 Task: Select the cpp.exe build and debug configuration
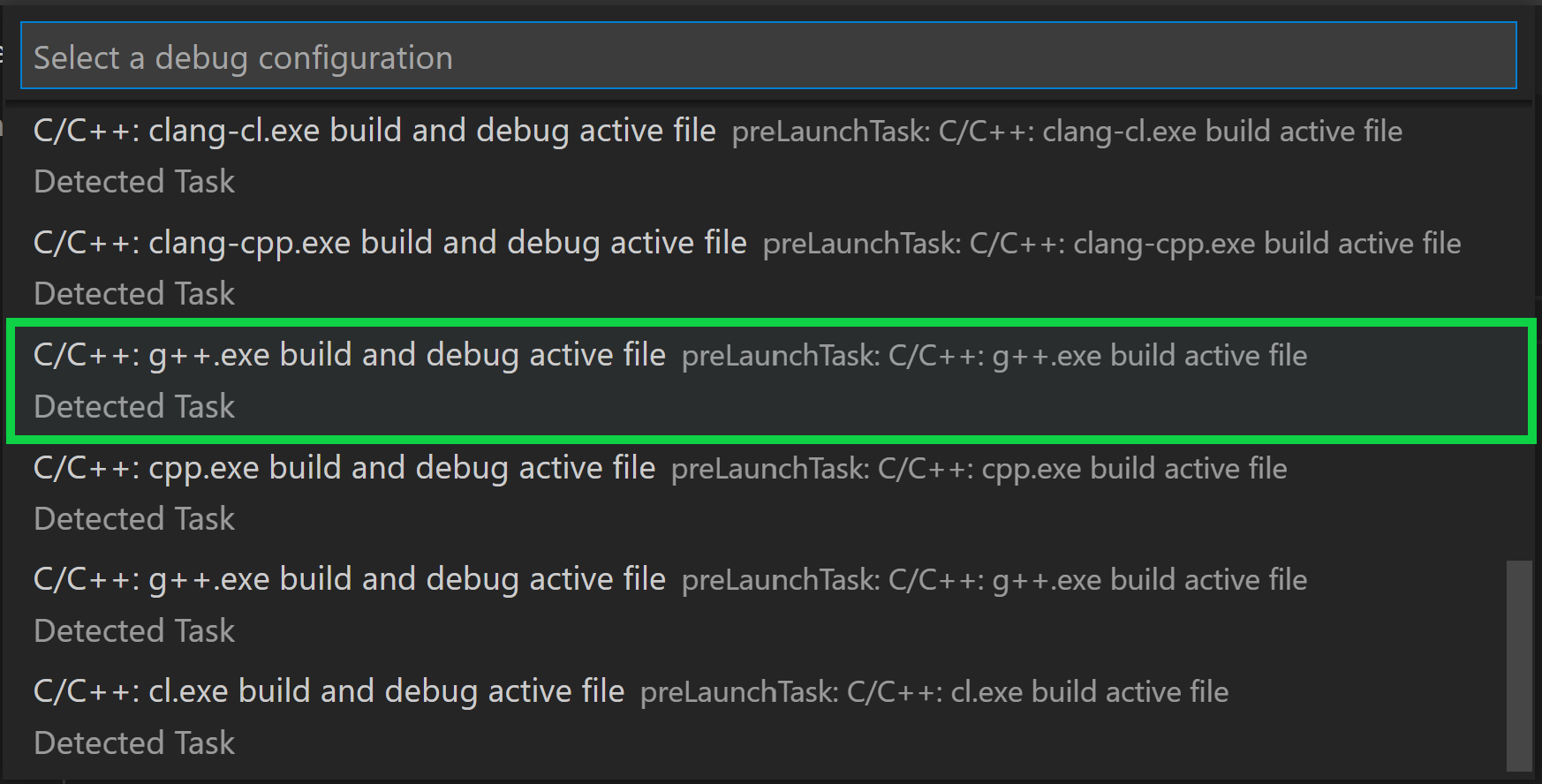coord(344,468)
